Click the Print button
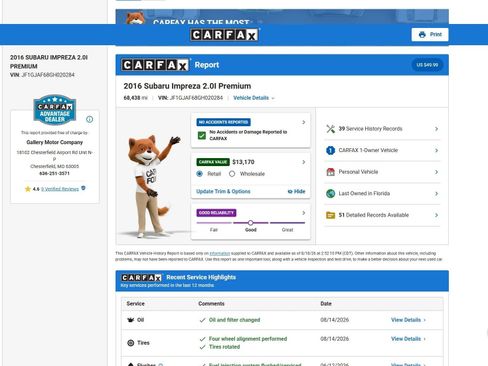488x366 pixels. tap(430, 35)
